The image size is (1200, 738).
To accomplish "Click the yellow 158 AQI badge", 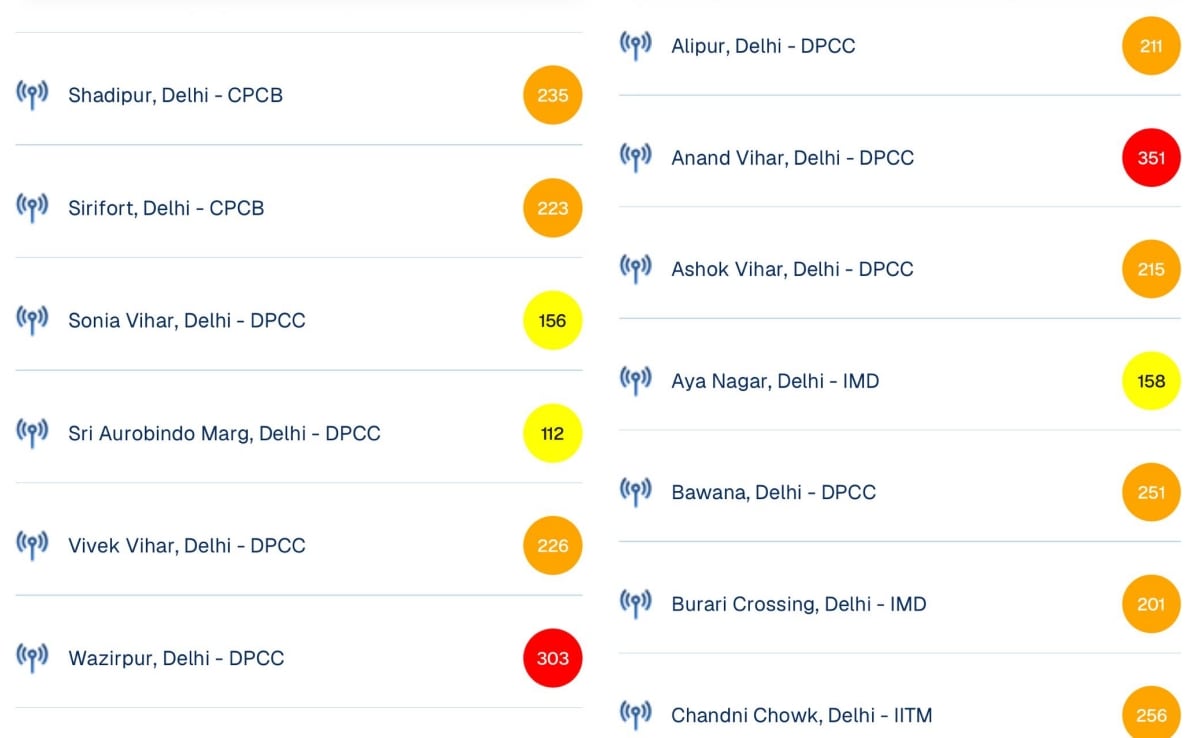I will (x=1151, y=380).
